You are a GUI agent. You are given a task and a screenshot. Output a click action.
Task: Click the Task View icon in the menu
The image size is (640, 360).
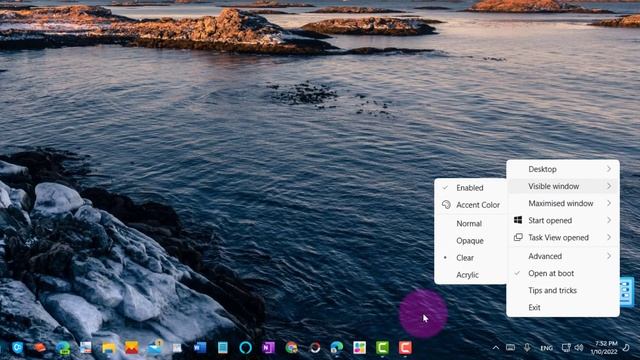518,237
